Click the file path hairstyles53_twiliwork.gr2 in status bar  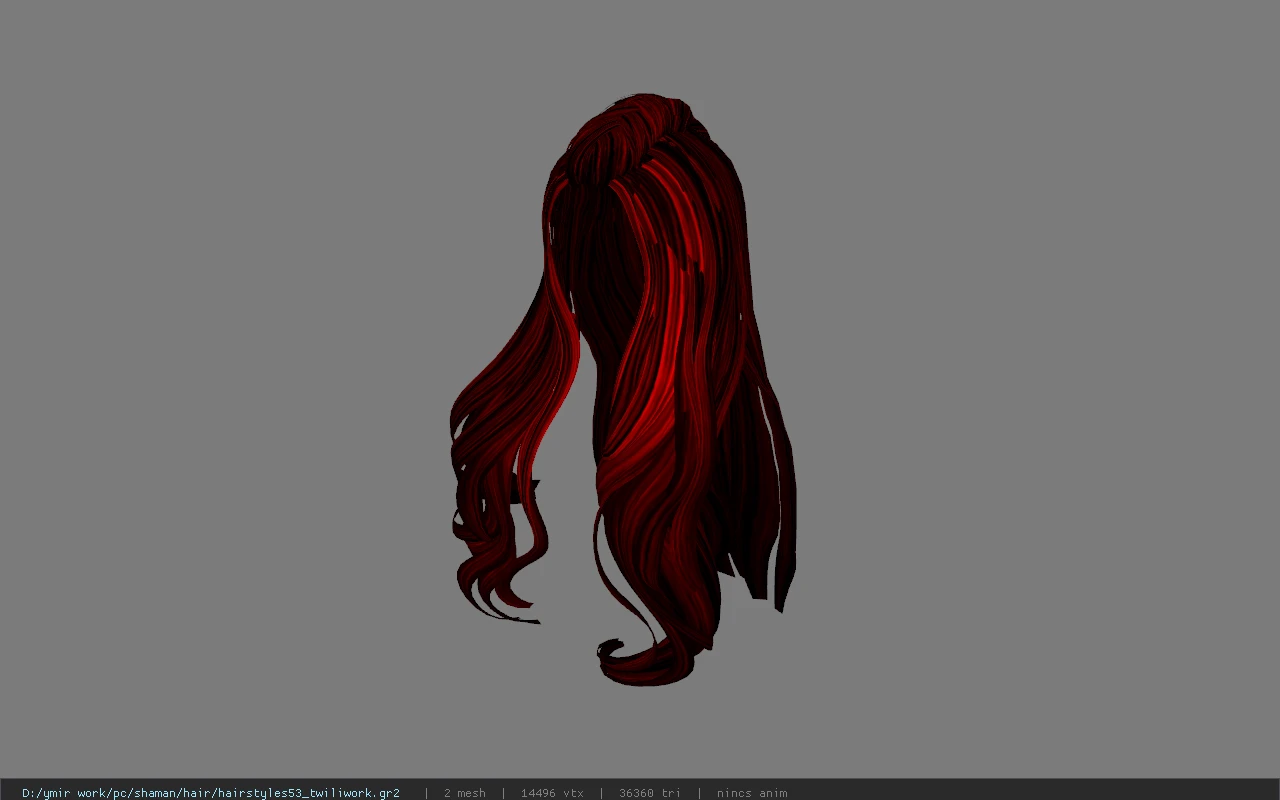click(x=211, y=793)
